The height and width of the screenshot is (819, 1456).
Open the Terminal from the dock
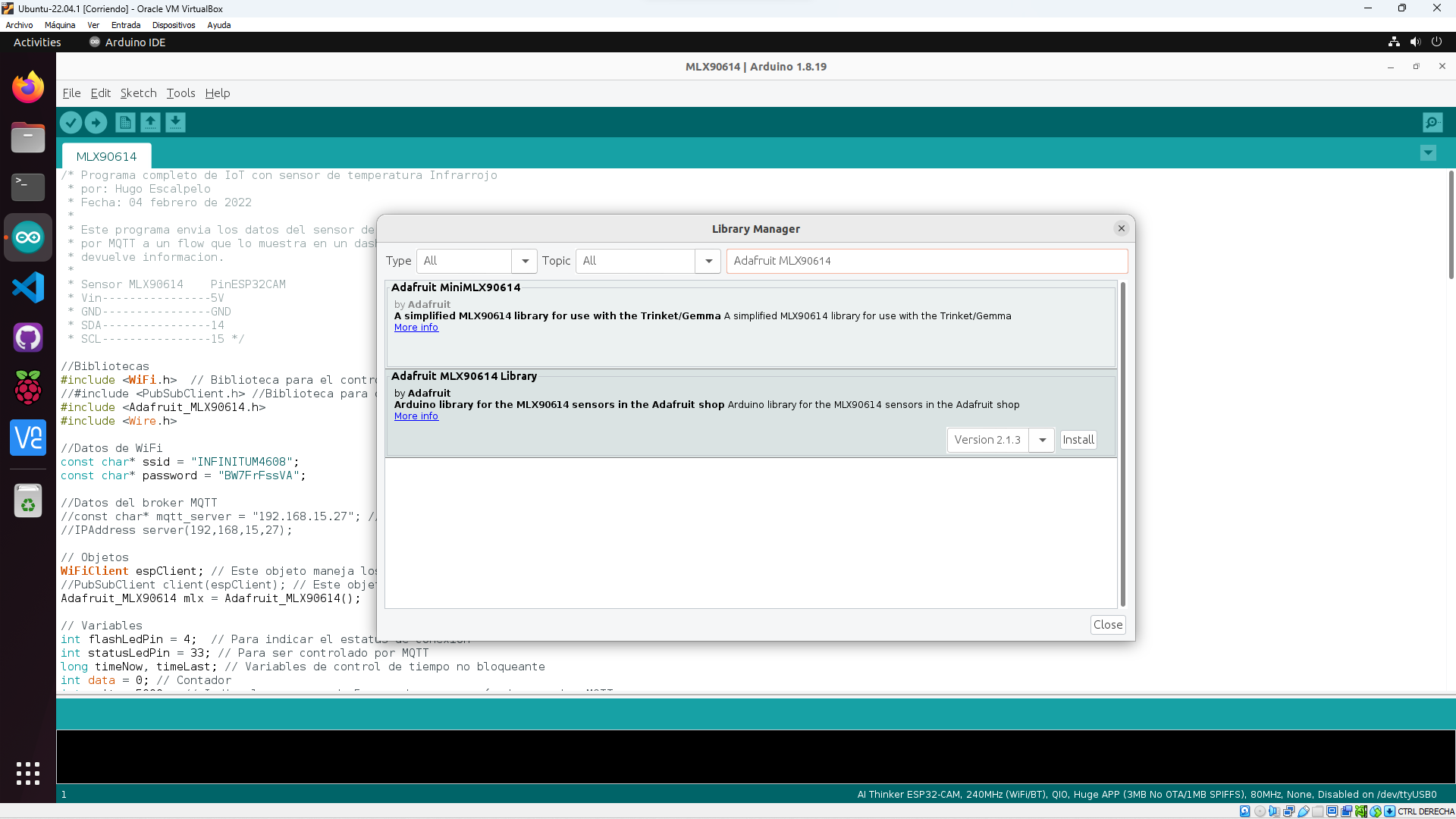pos(28,187)
